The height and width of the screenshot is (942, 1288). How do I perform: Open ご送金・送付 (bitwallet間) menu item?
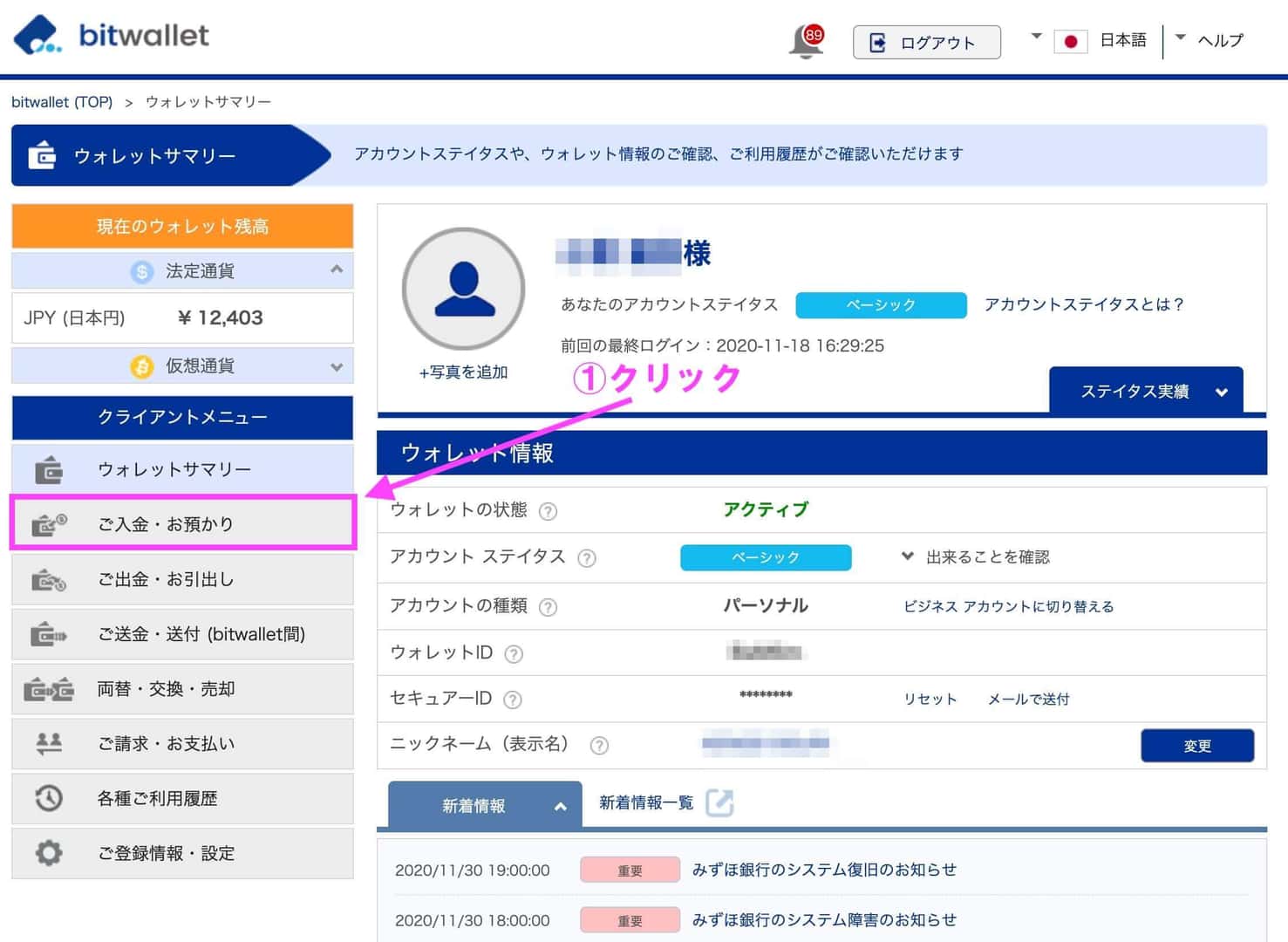[x=182, y=634]
